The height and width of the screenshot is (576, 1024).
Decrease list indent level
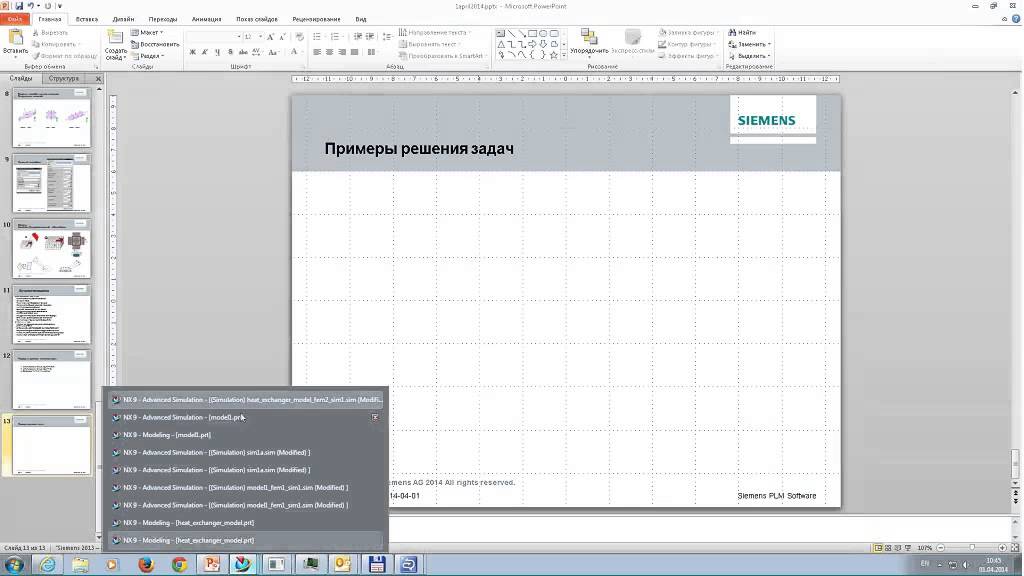click(358, 37)
